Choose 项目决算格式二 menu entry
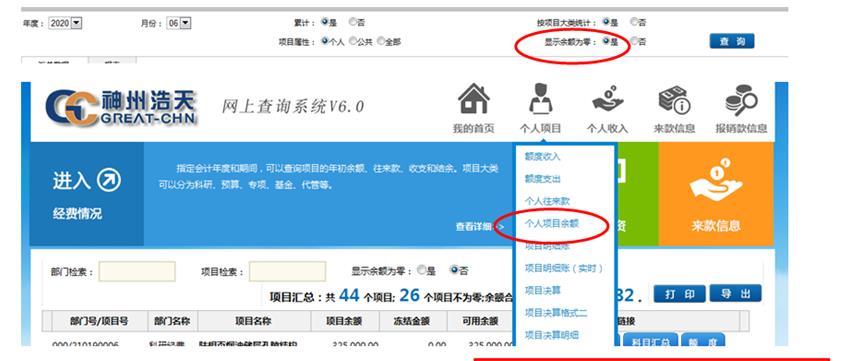843x361 pixels. pos(556,313)
